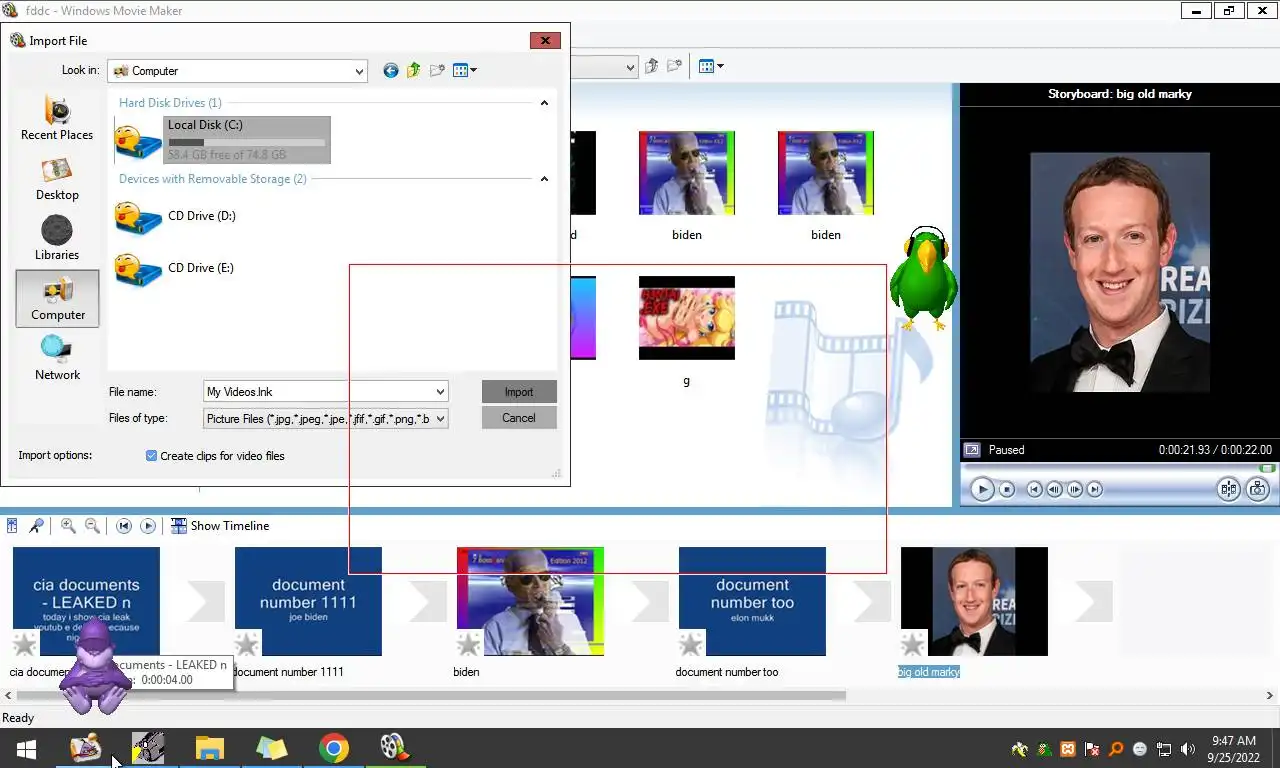The height and width of the screenshot is (768, 1280).
Task: Step to the next frame
Action: click(x=1075, y=489)
